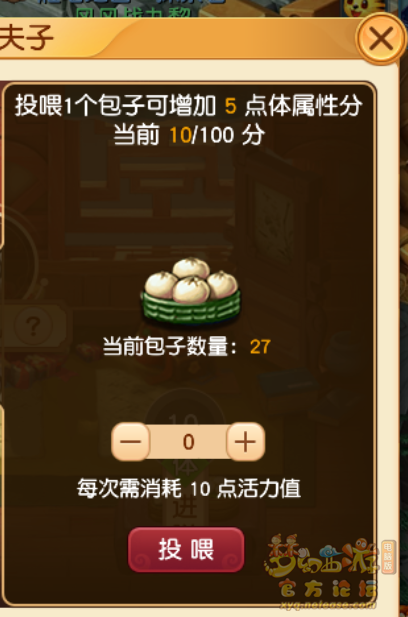This screenshot has height=617, width=408.
Task: Select the quantity field showing 0
Action: 188,442
